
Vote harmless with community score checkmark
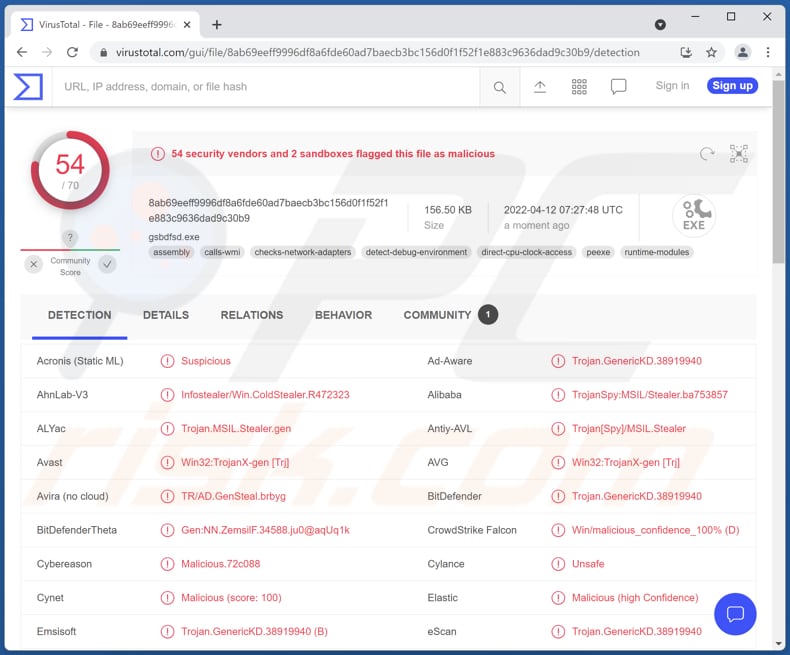[x=107, y=264]
